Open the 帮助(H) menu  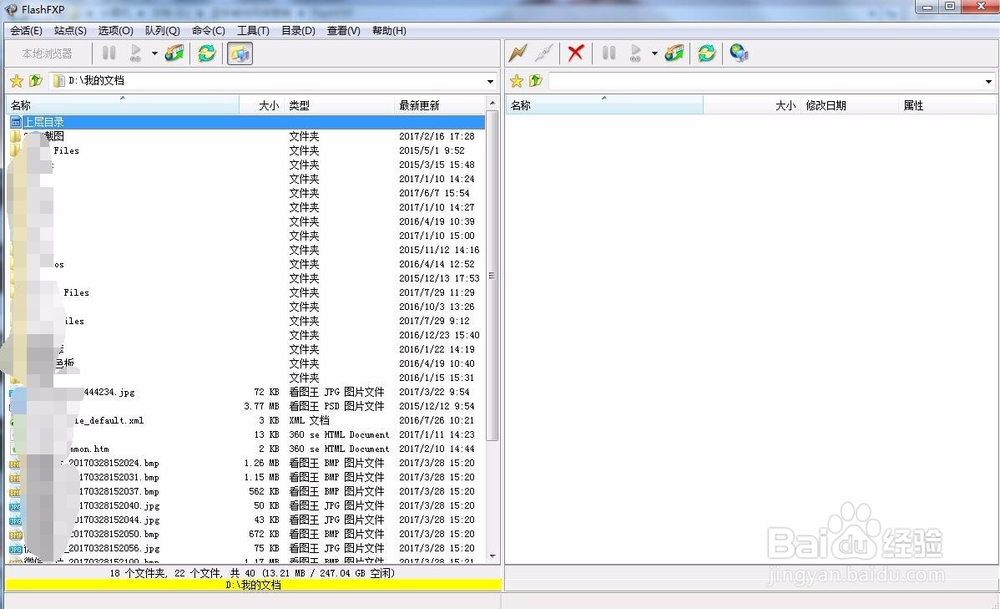(x=389, y=31)
